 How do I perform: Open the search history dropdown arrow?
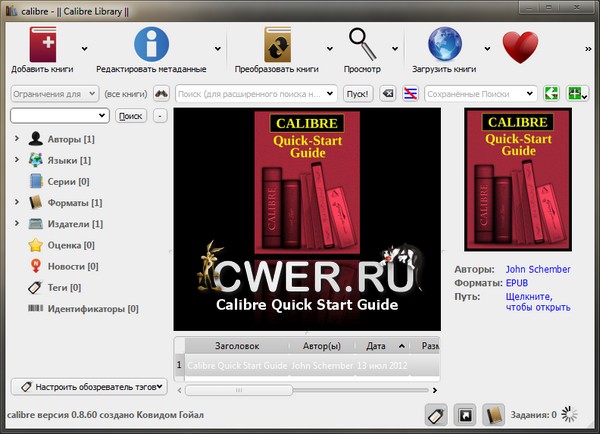(330, 94)
